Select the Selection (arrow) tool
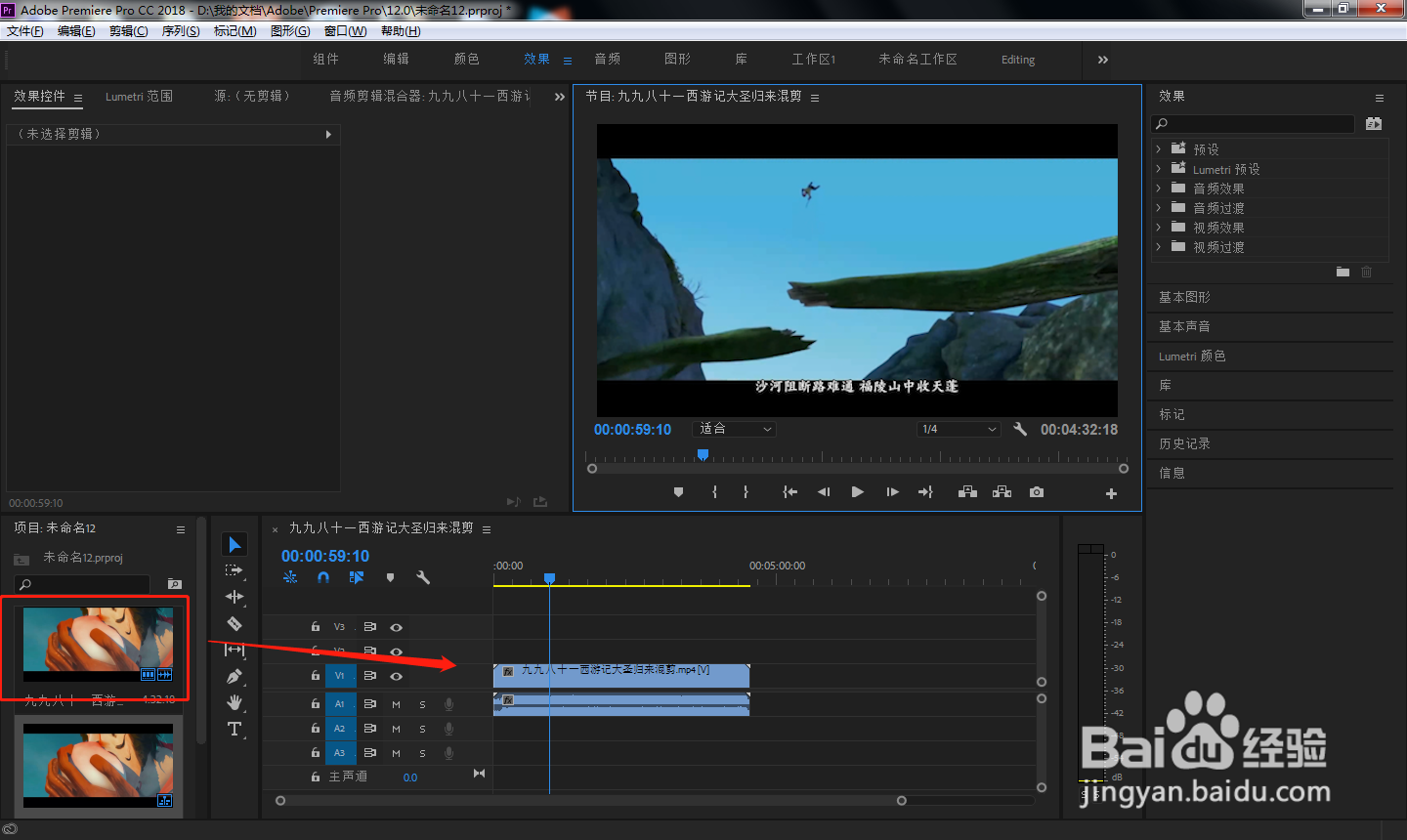This screenshot has width=1407, height=840. [234, 544]
